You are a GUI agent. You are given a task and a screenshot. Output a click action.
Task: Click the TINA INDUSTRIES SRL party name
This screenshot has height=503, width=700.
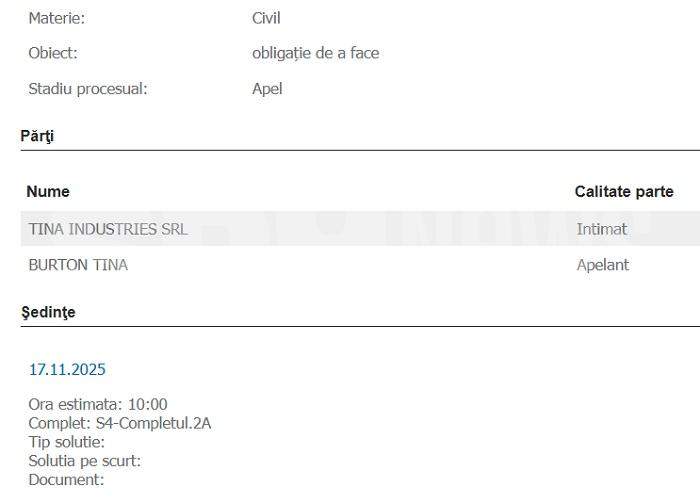(108, 229)
